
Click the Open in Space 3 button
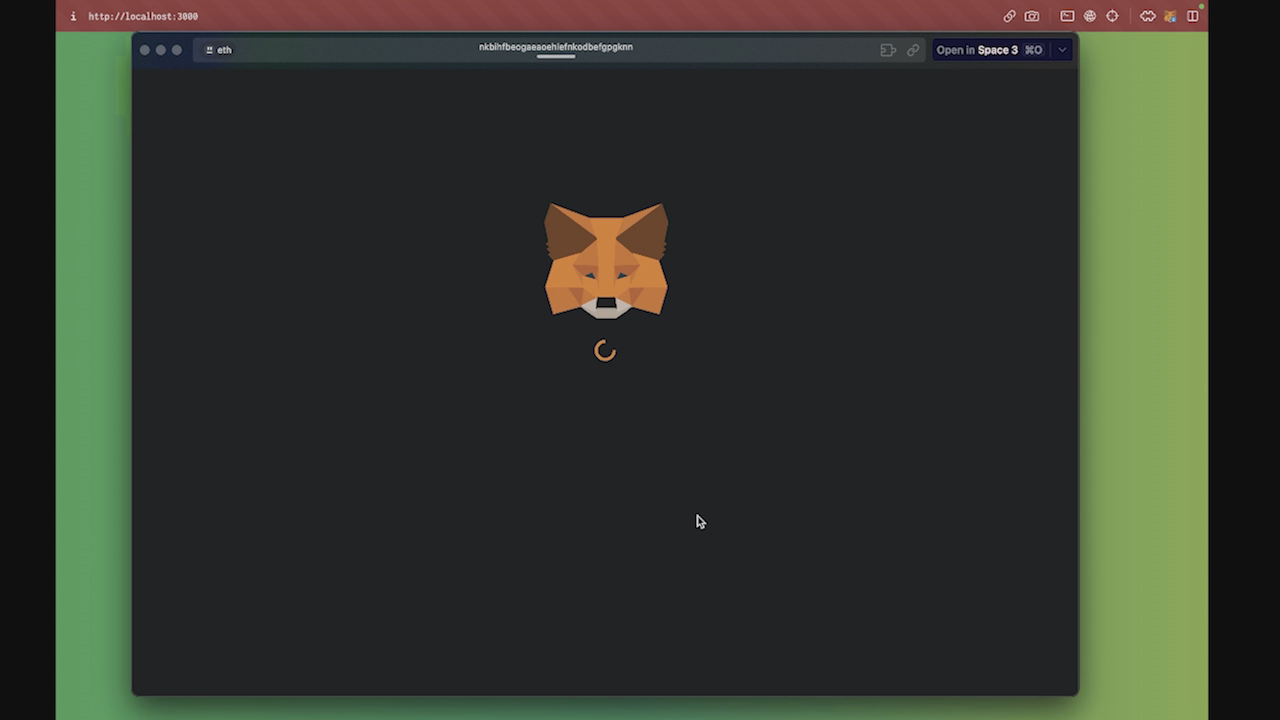(x=990, y=50)
